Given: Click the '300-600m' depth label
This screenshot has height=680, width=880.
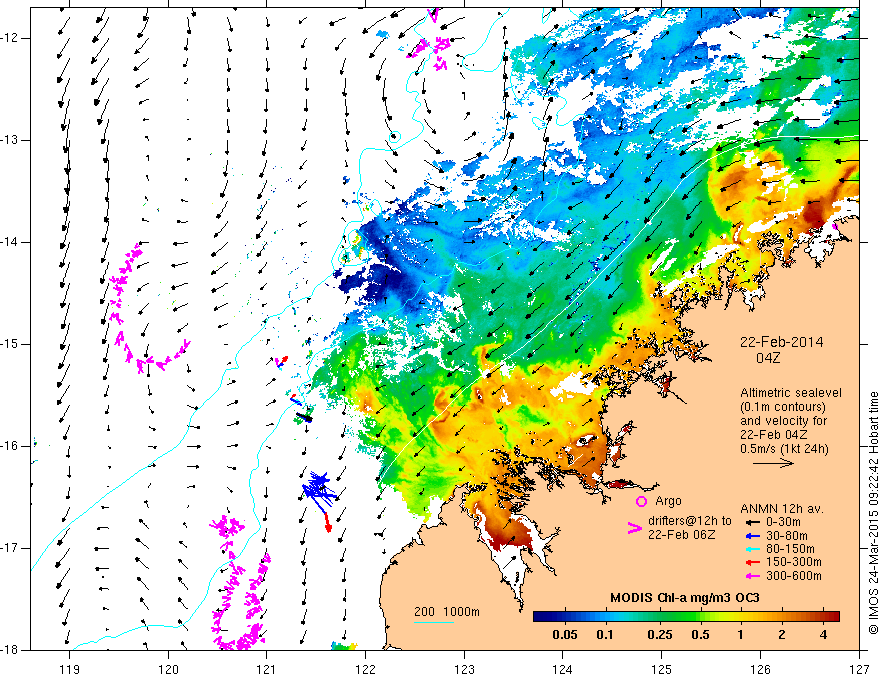Looking at the screenshot, I should [x=794, y=576].
